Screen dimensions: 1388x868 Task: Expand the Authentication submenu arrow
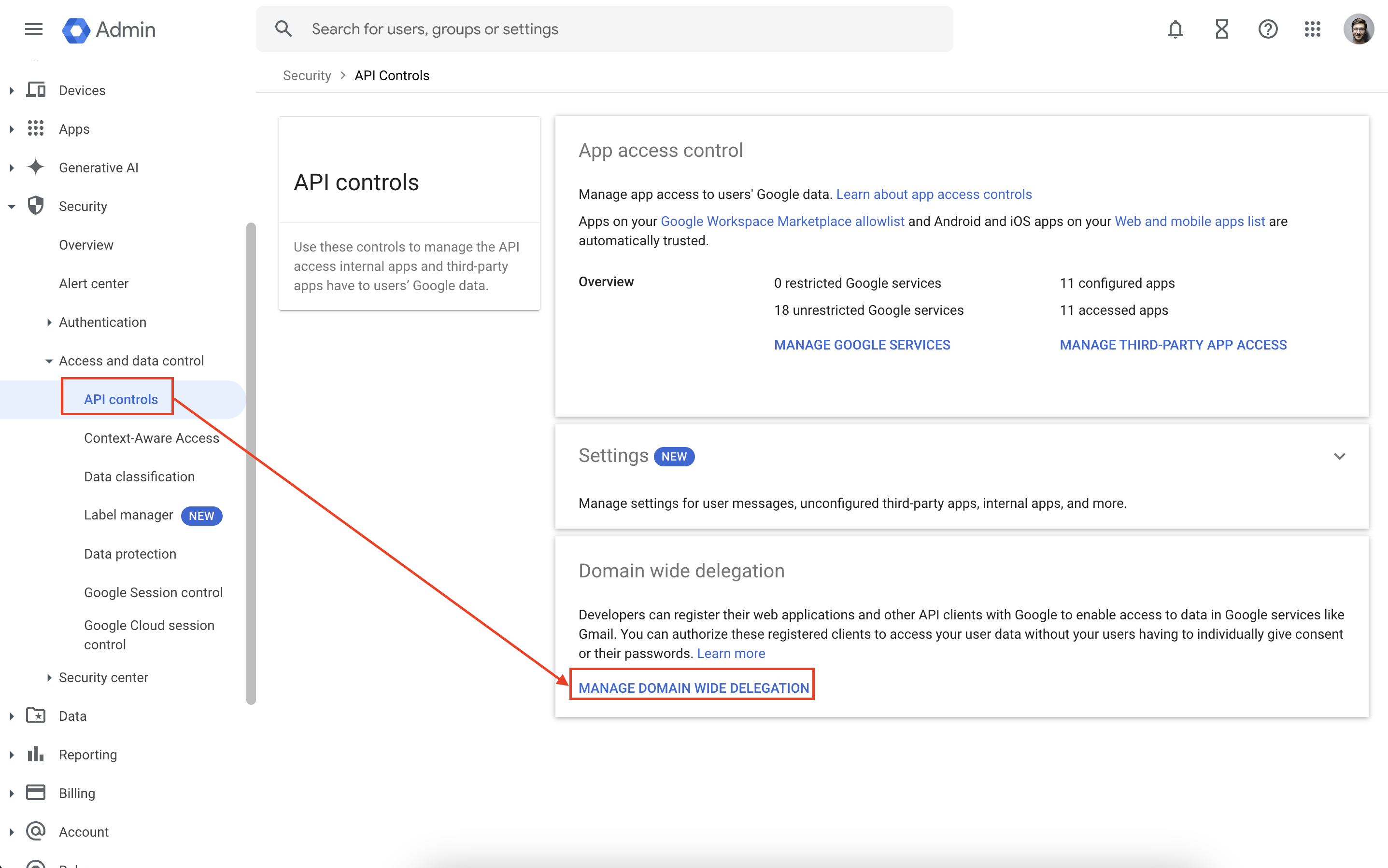(49, 322)
